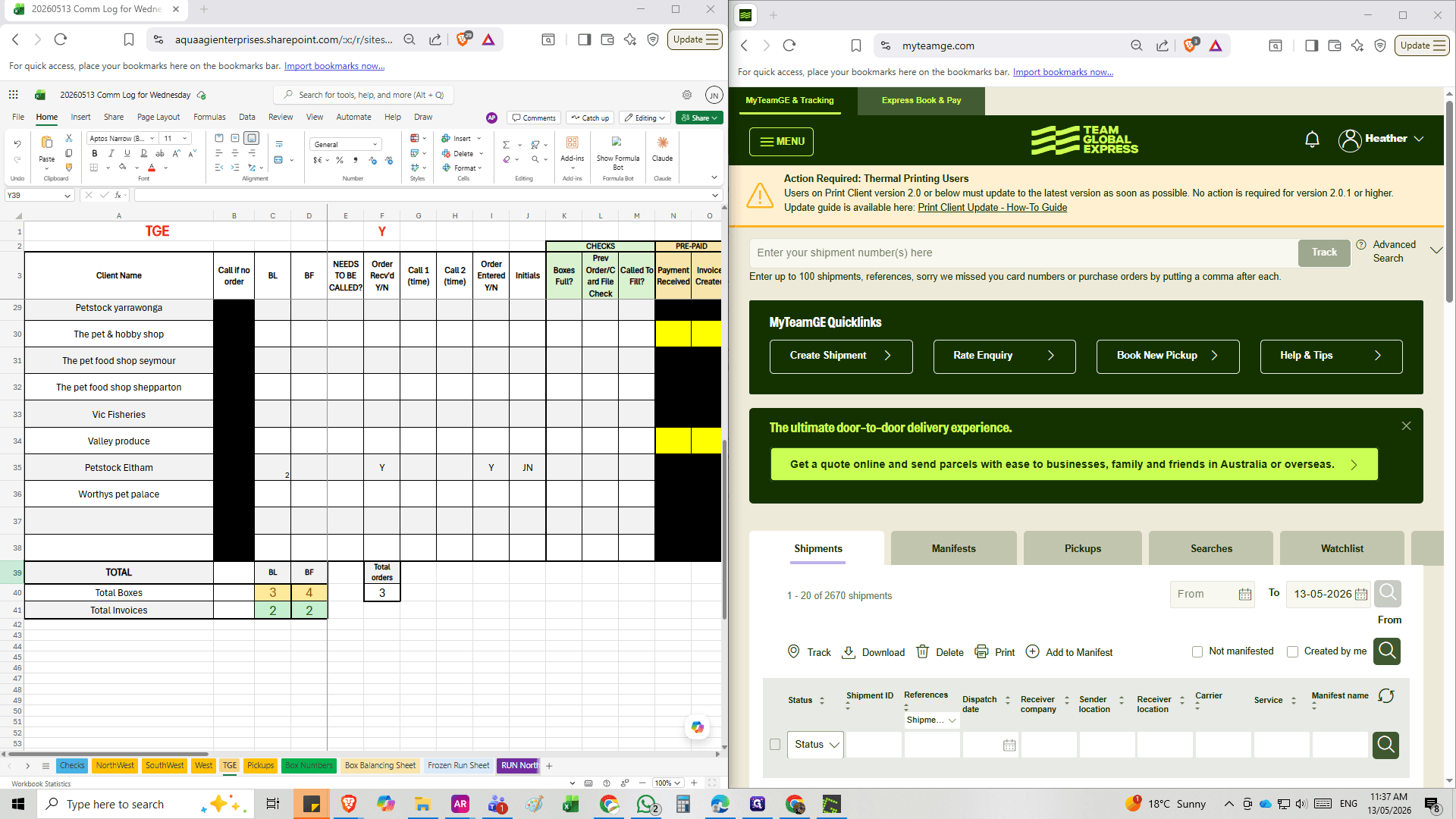
Task: Click the Claude add-in icon in ribbon
Action: tap(662, 143)
